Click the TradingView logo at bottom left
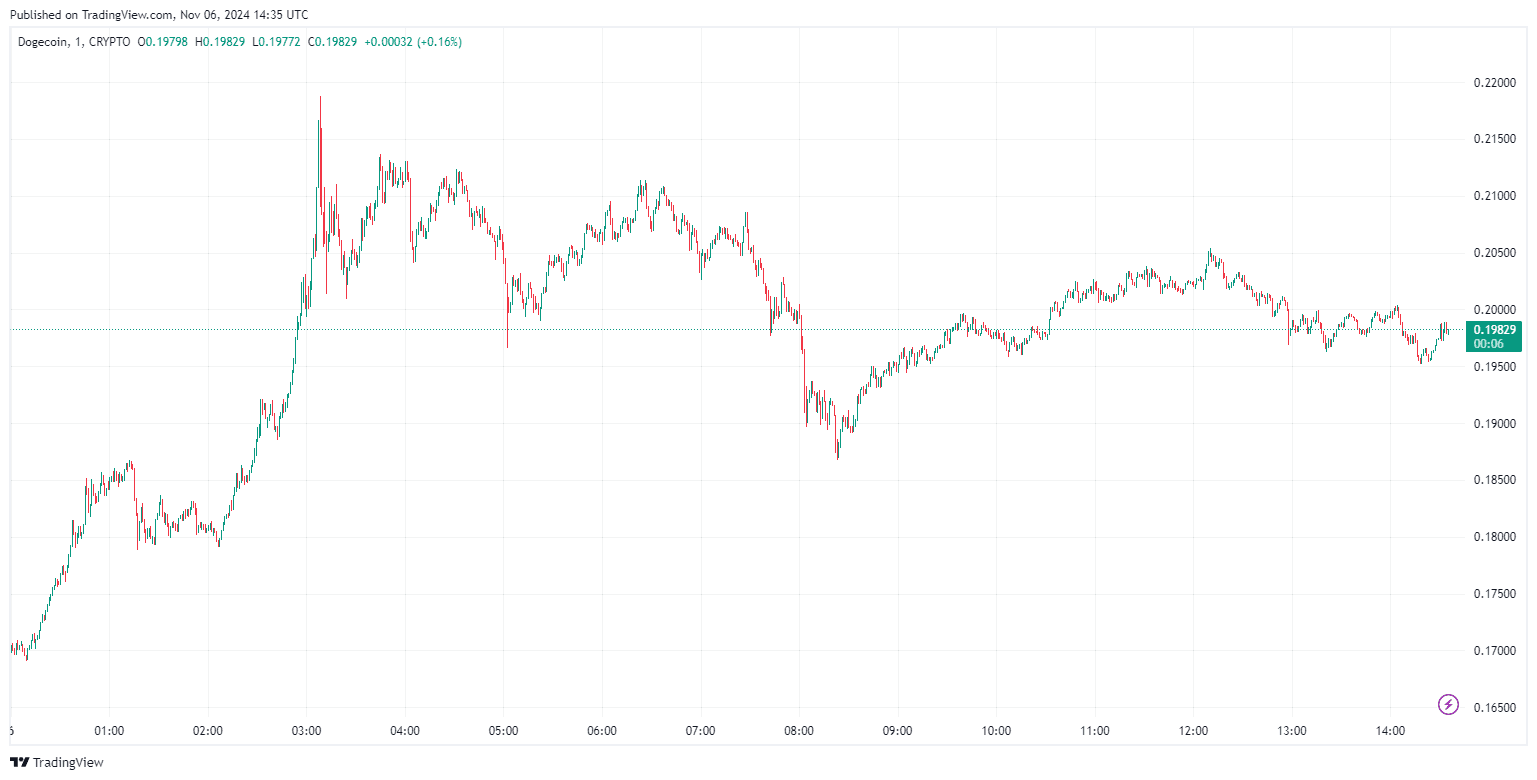1537x780 pixels. pos(58,762)
